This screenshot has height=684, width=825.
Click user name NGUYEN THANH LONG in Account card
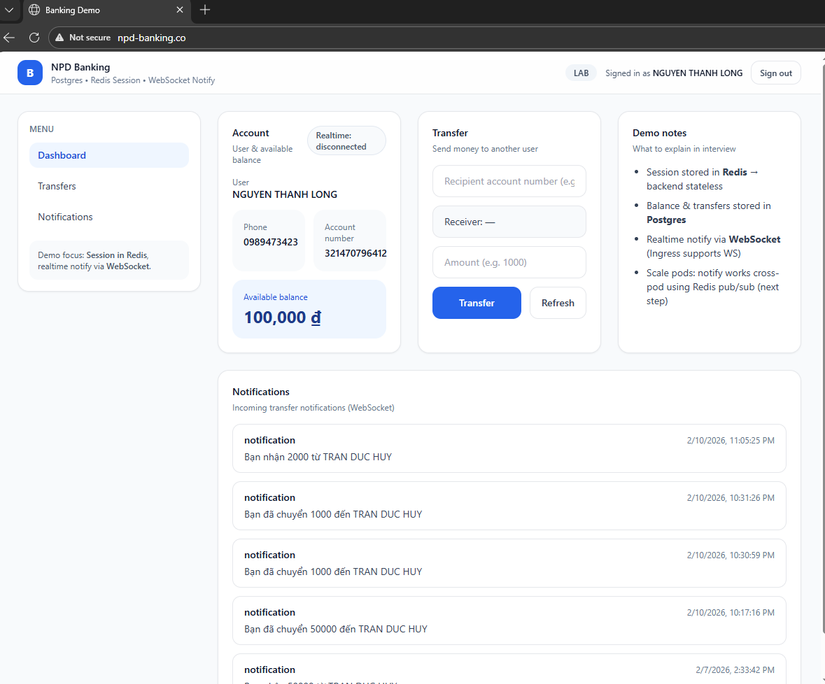pyautogui.click(x=285, y=194)
